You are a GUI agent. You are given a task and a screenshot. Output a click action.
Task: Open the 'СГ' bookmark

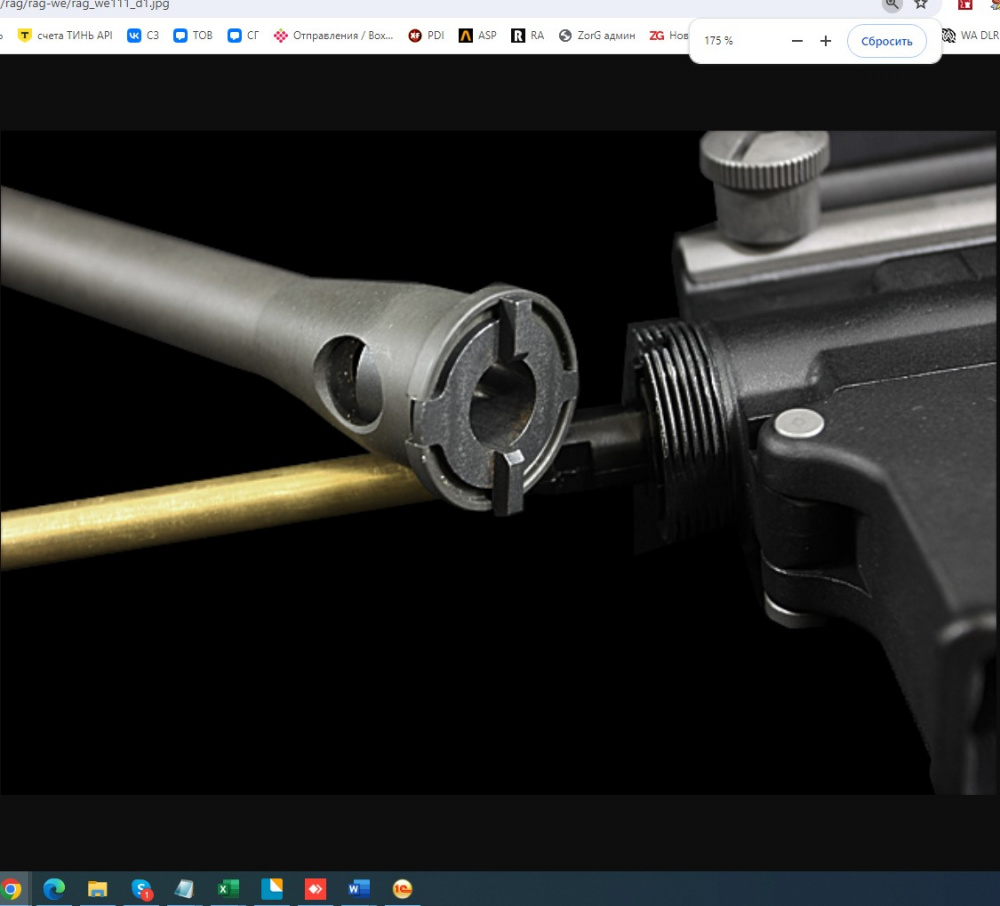click(243, 35)
